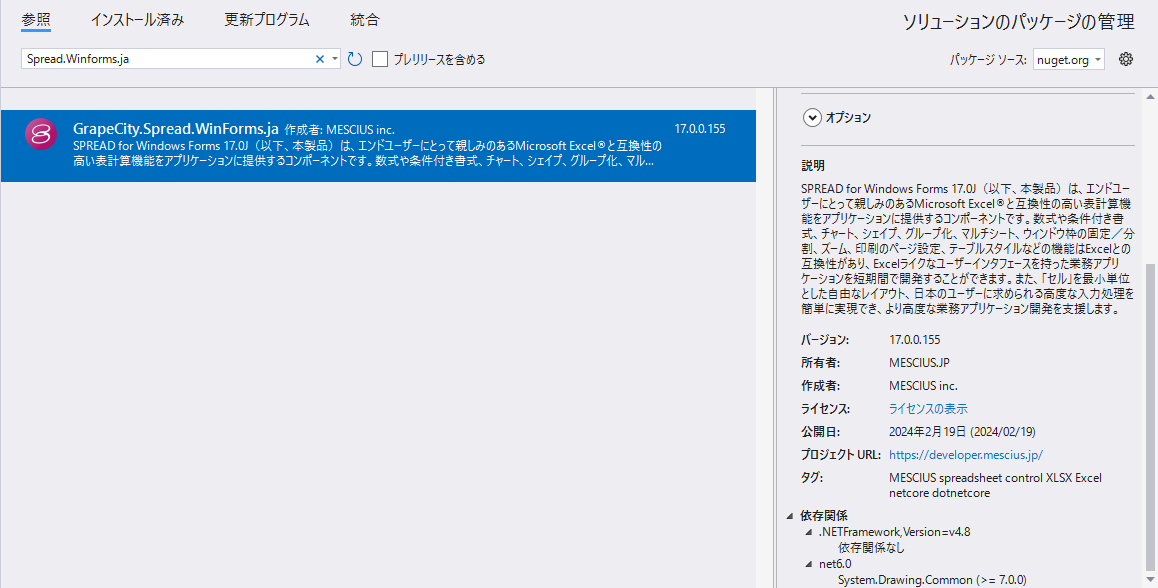Click the details pane vertical scrollbar
Image resolution: width=1158 pixels, height=588 pixels.
point(1148,300)
